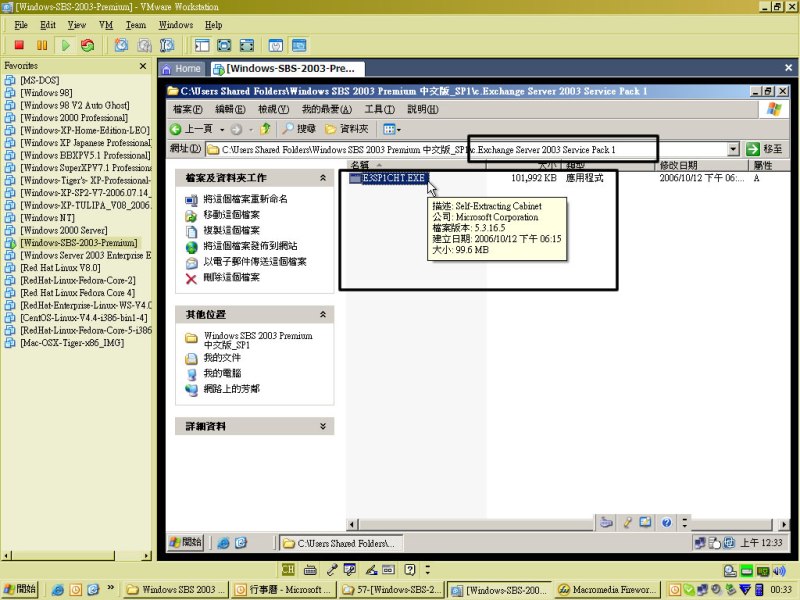The height and width of the screenshot is (600, 800).
Task: Select [Windows 2000 Server] in Favorites
Action: 64,230
